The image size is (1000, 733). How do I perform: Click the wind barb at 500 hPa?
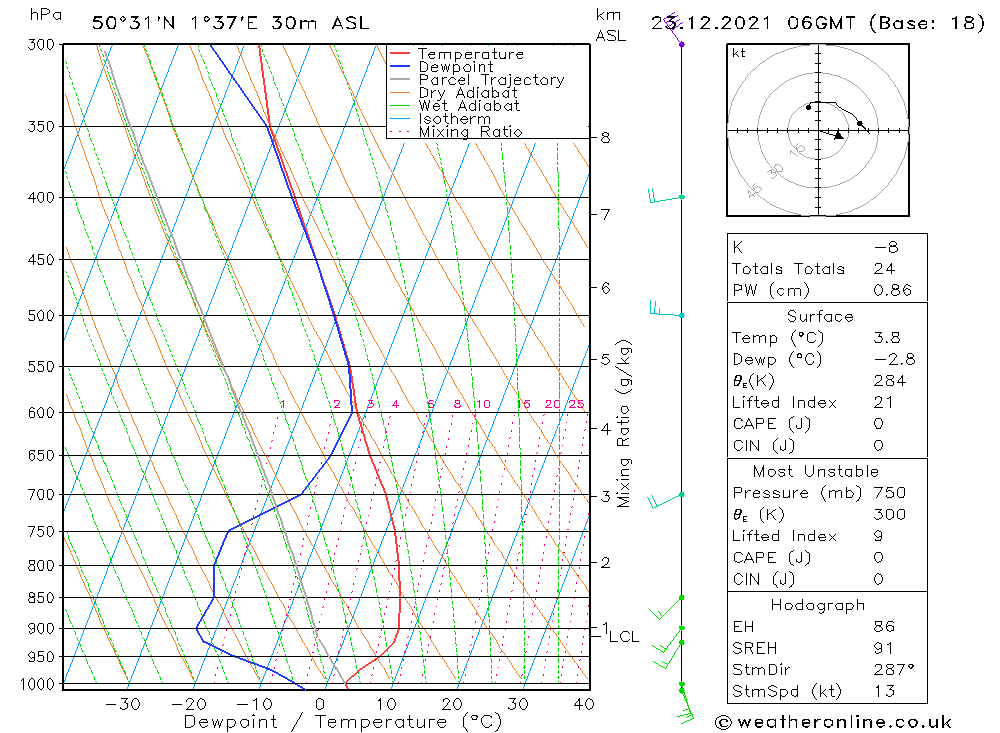(x=666, y=309)
